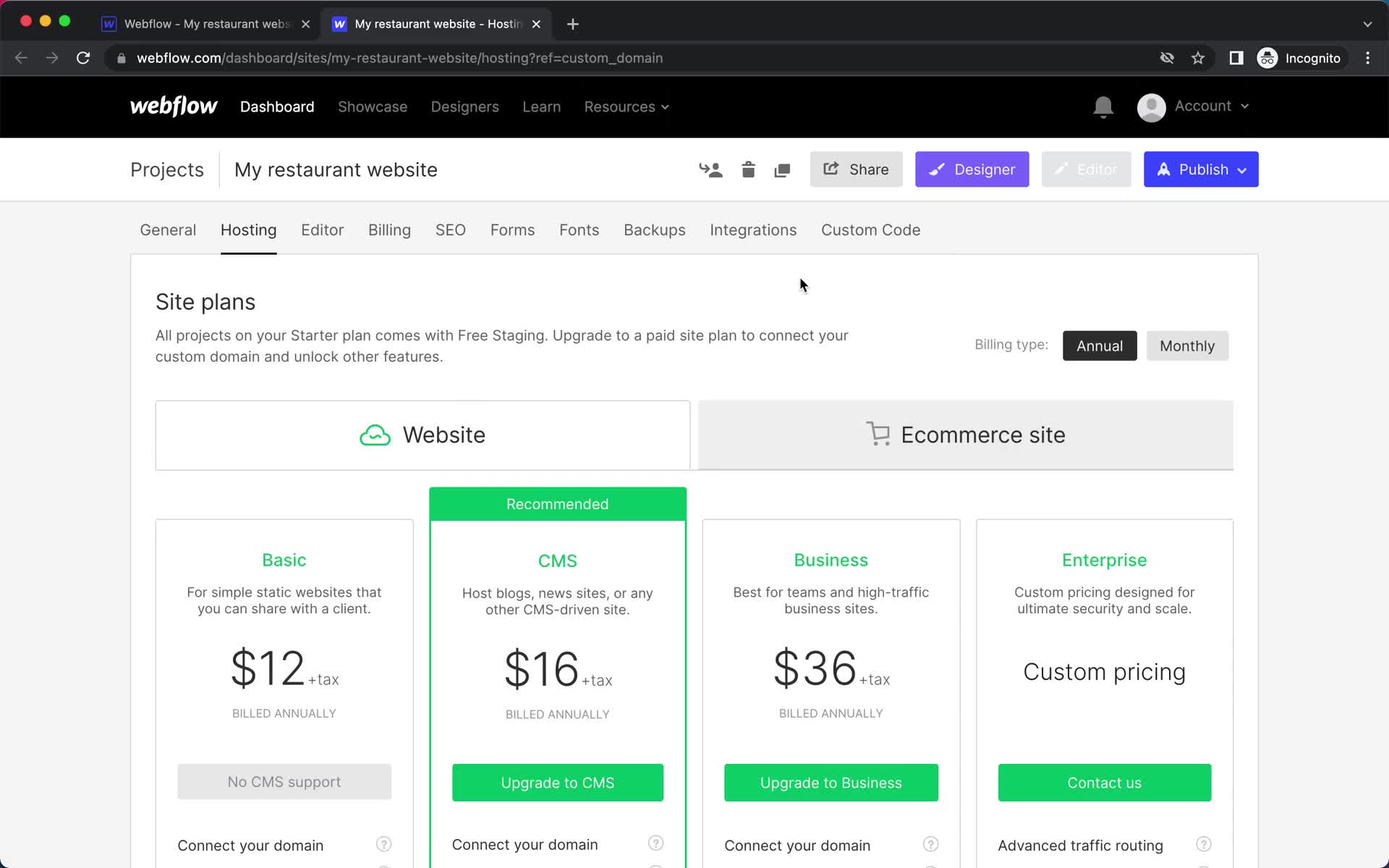Open the General settings tab
This screenshot has width=1389, height=868.
pos(168,230)
